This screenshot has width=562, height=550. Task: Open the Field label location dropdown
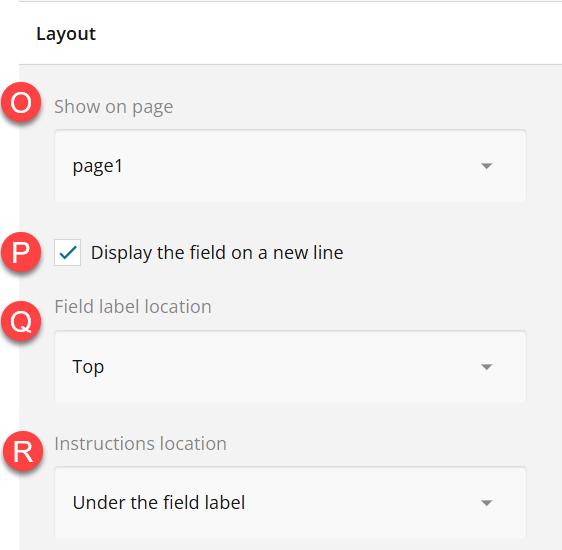(290, 367)
